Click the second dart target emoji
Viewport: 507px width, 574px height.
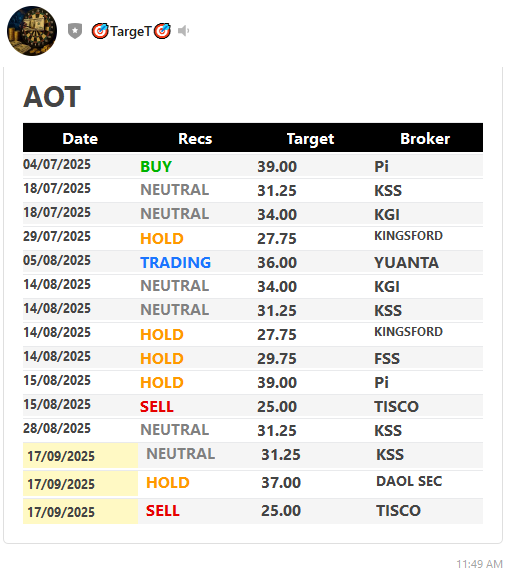[162, 31]
